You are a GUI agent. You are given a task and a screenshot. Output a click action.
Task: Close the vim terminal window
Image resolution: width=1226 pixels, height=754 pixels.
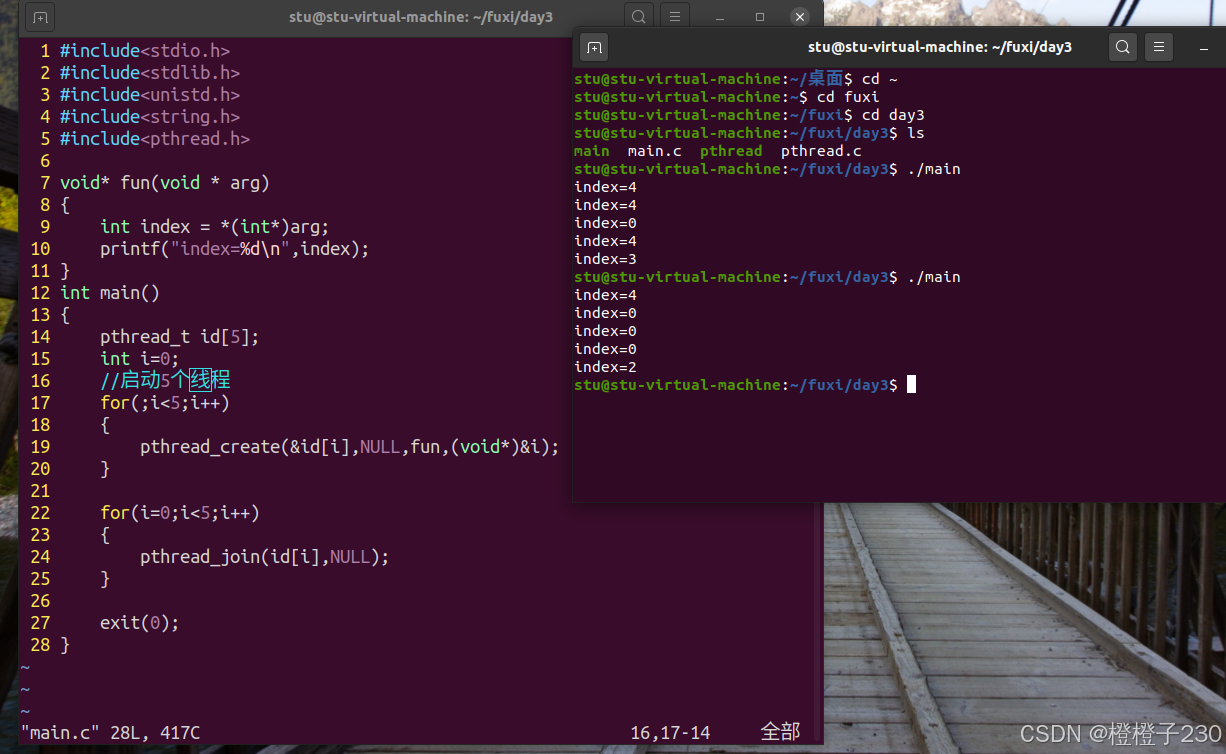[x=799, y=17]
